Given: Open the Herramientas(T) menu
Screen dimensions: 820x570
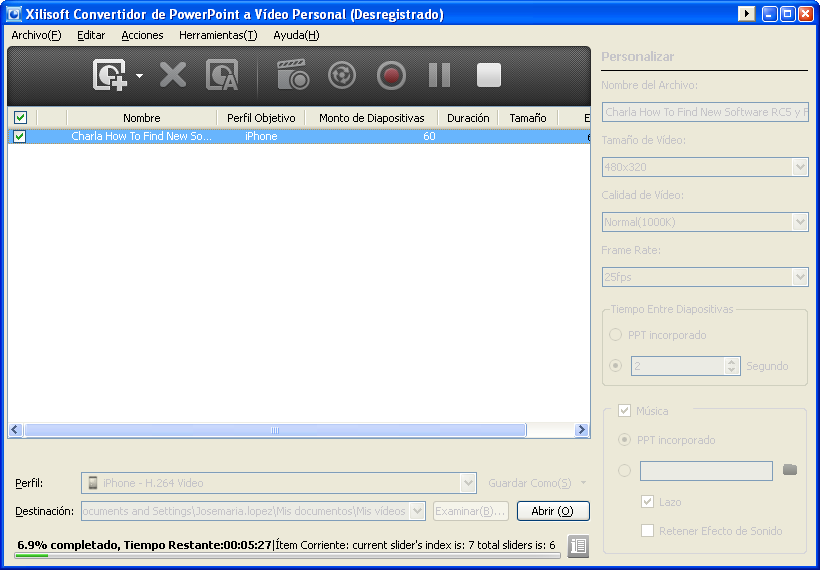Looking at the screenshot, I should point(218,35).
